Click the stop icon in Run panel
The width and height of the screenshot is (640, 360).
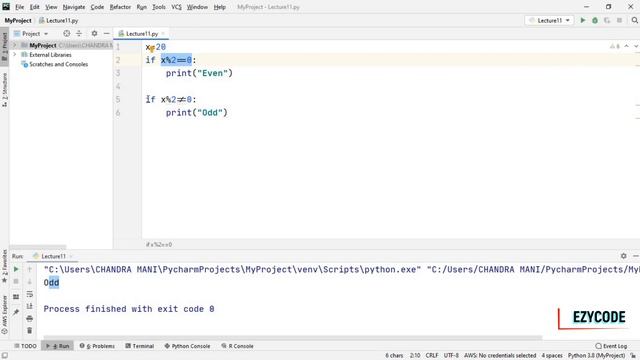(16, 281)
